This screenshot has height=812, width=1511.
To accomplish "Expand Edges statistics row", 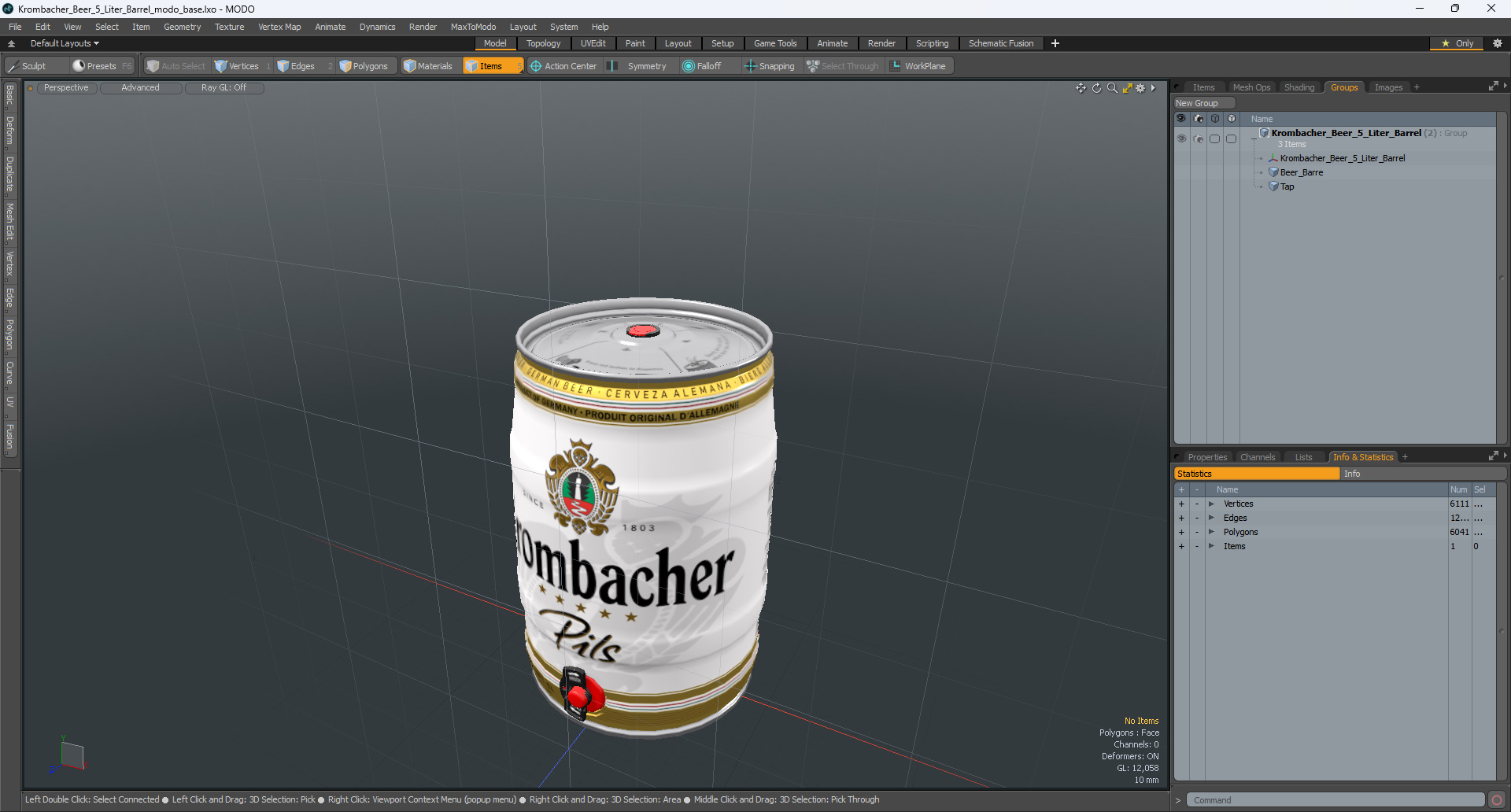I will click(x=1211, y=518).
